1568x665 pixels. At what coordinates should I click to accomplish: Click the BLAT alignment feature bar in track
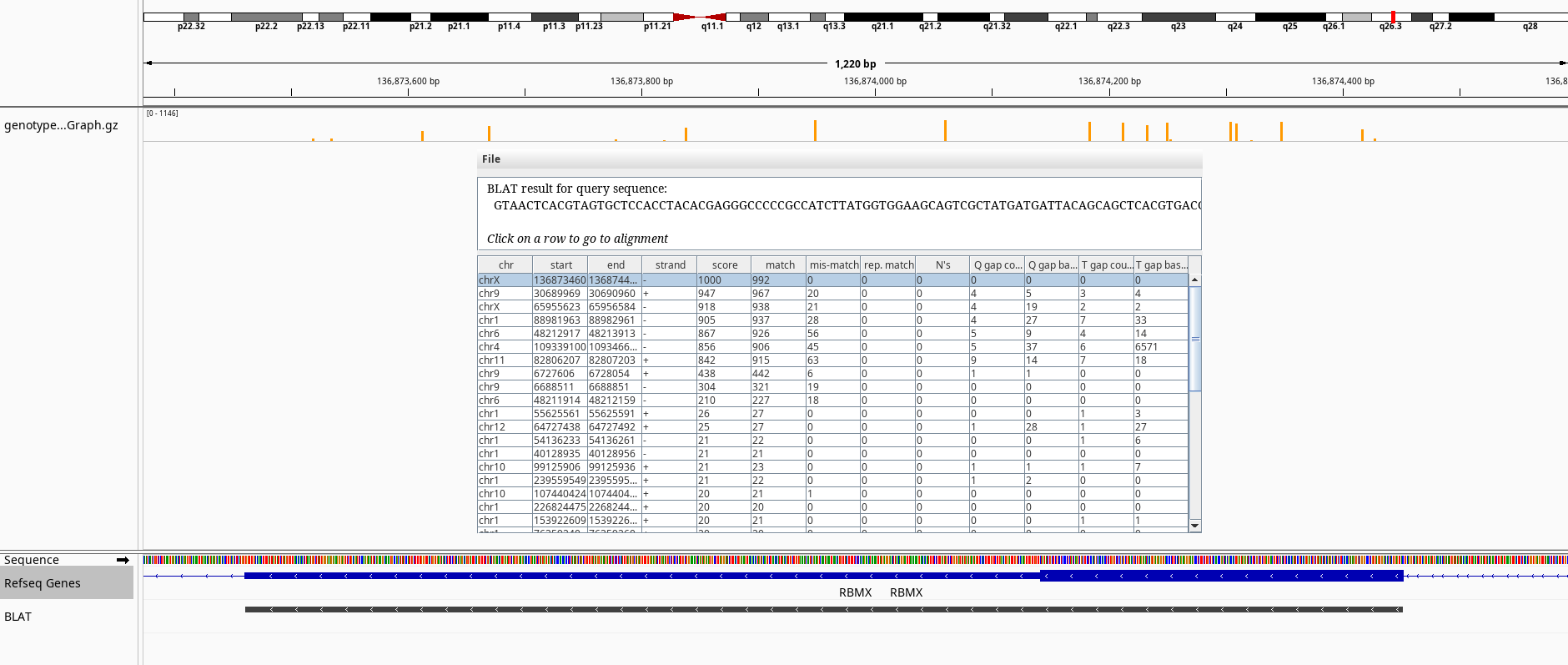click(x=824, y=609)
